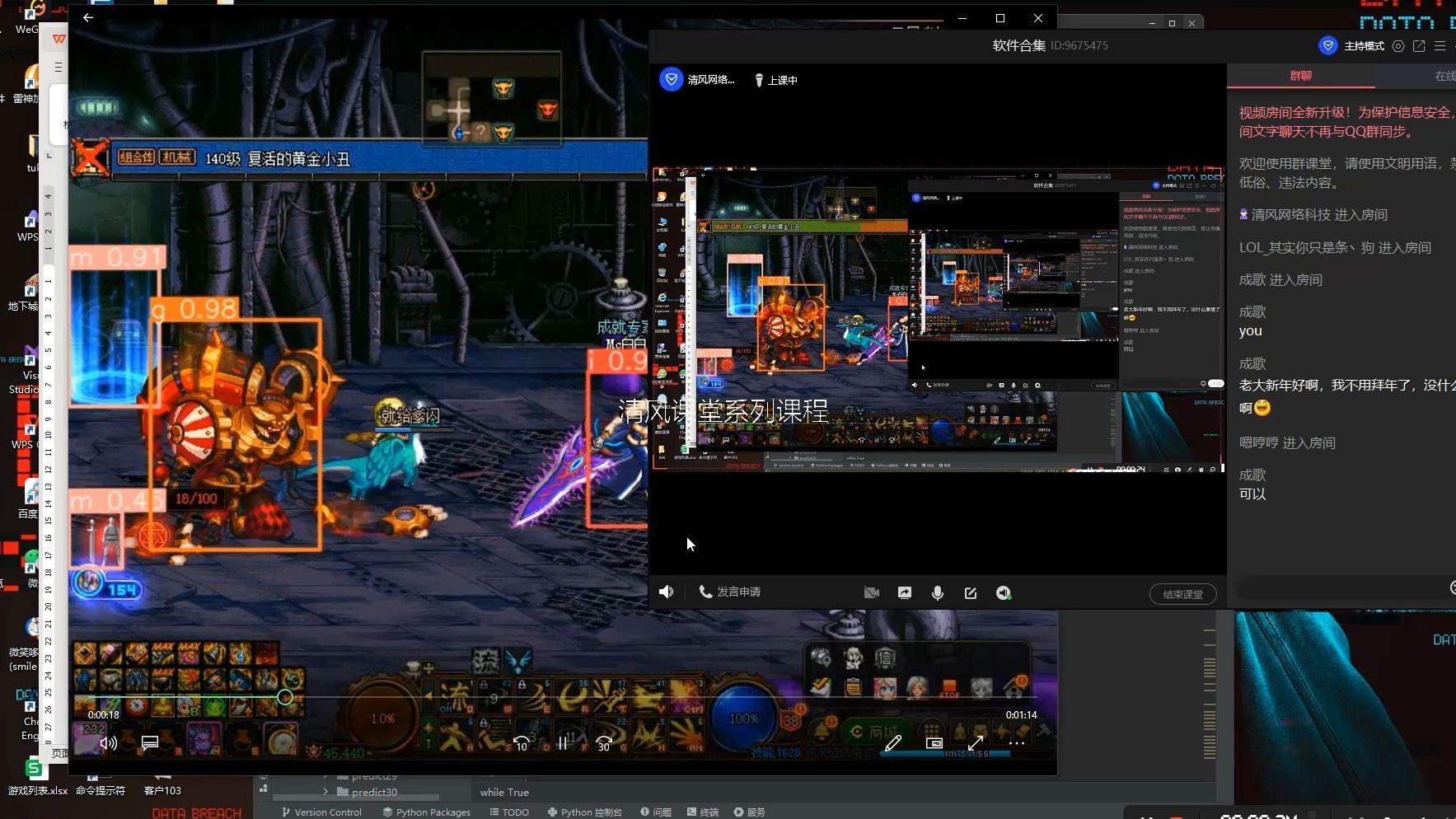Click the emoji button beside the chat input
The image size is (1456, 819).
point(1452,587)
